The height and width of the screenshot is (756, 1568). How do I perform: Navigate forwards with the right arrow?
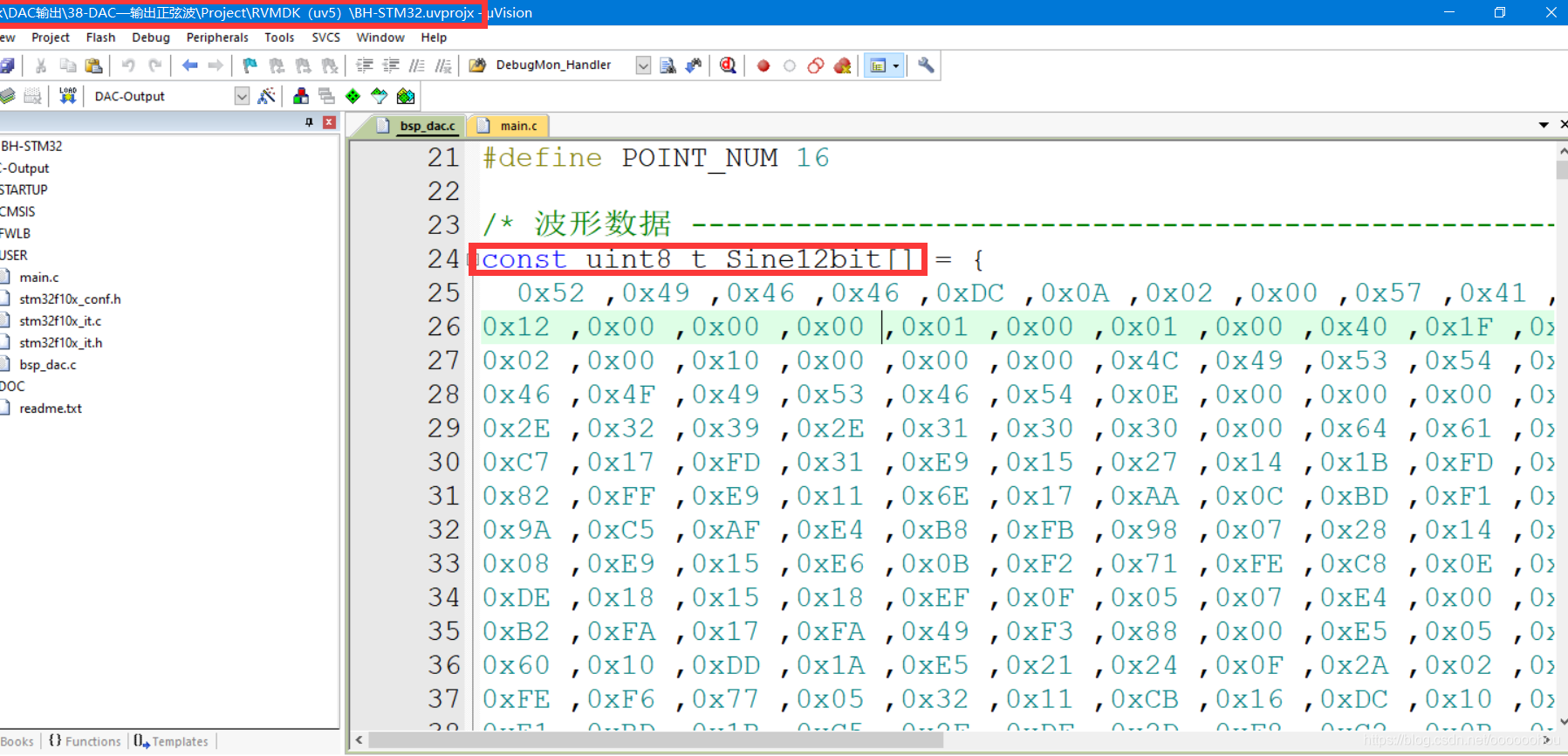216,65
